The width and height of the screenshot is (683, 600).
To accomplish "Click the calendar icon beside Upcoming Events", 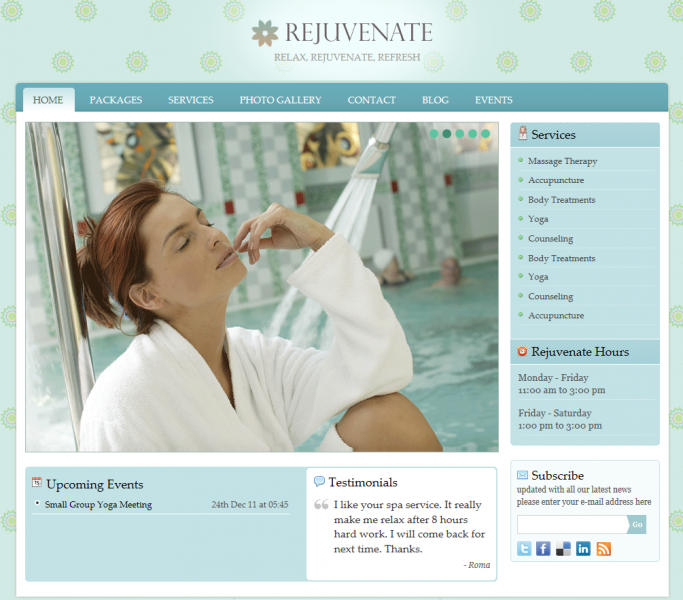I will 37,482.
